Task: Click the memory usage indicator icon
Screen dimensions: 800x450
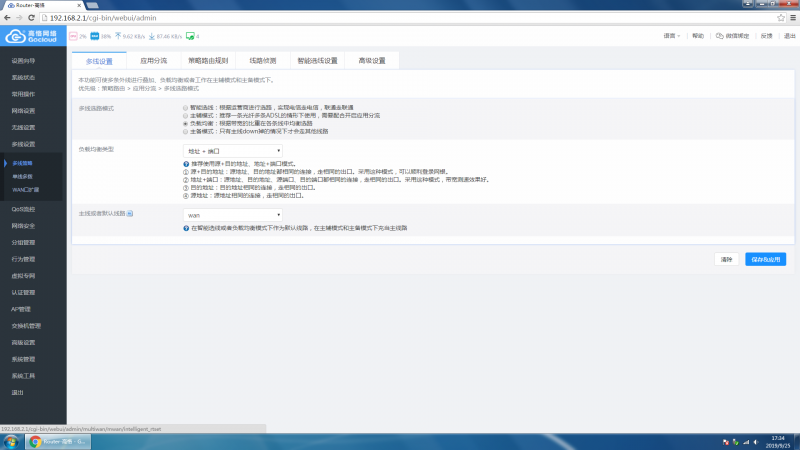Action: 94,36
